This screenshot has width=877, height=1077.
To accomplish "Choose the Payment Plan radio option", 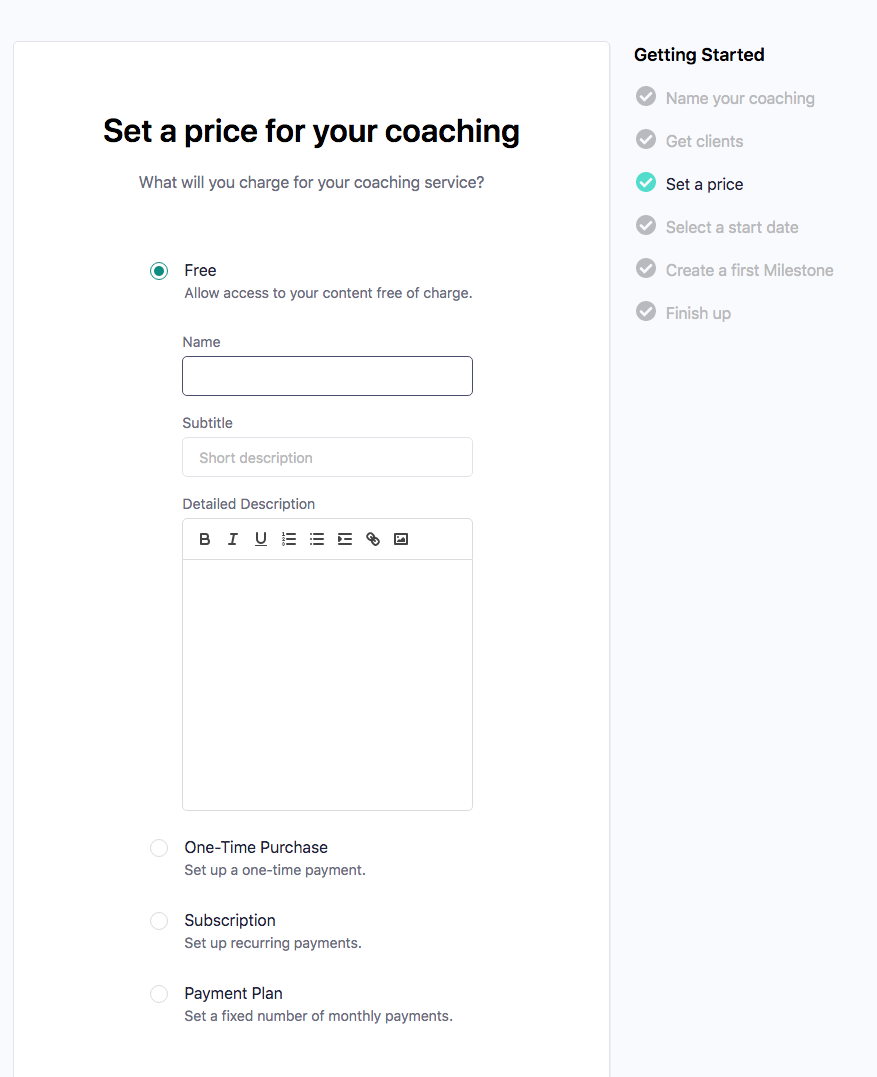I will click(x=159, y=994).
